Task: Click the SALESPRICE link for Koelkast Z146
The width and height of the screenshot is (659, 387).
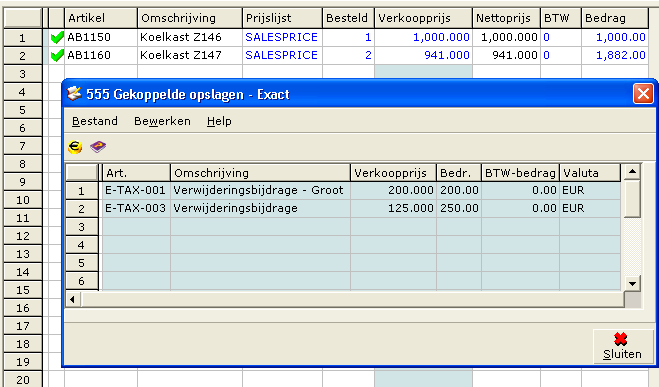Action: tap(281, 37)
